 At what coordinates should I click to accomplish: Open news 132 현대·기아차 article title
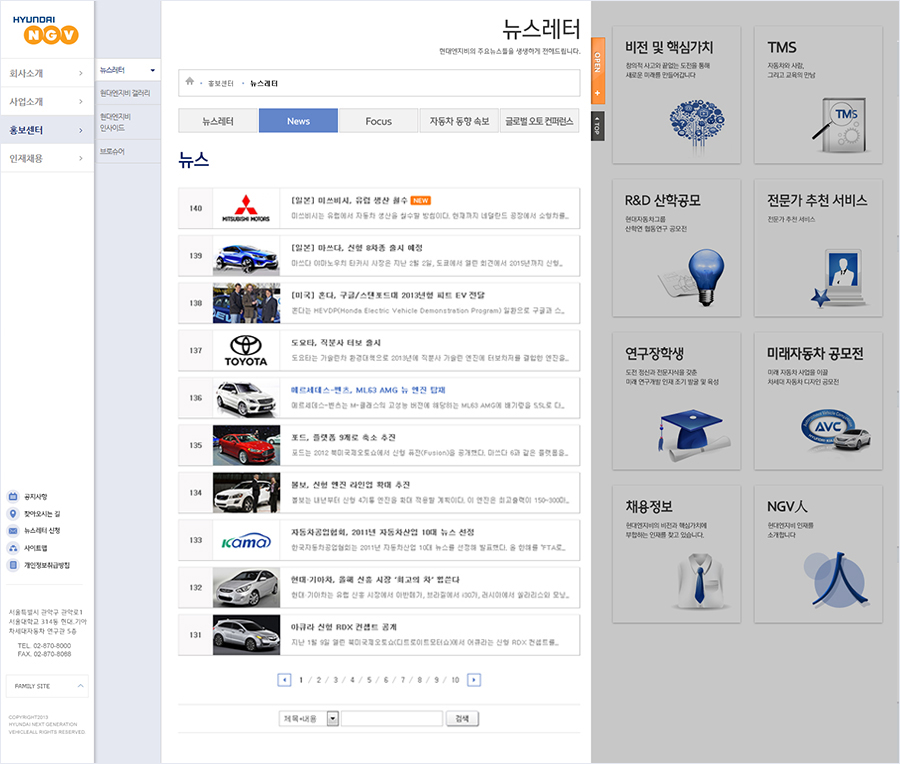[375, 580]
